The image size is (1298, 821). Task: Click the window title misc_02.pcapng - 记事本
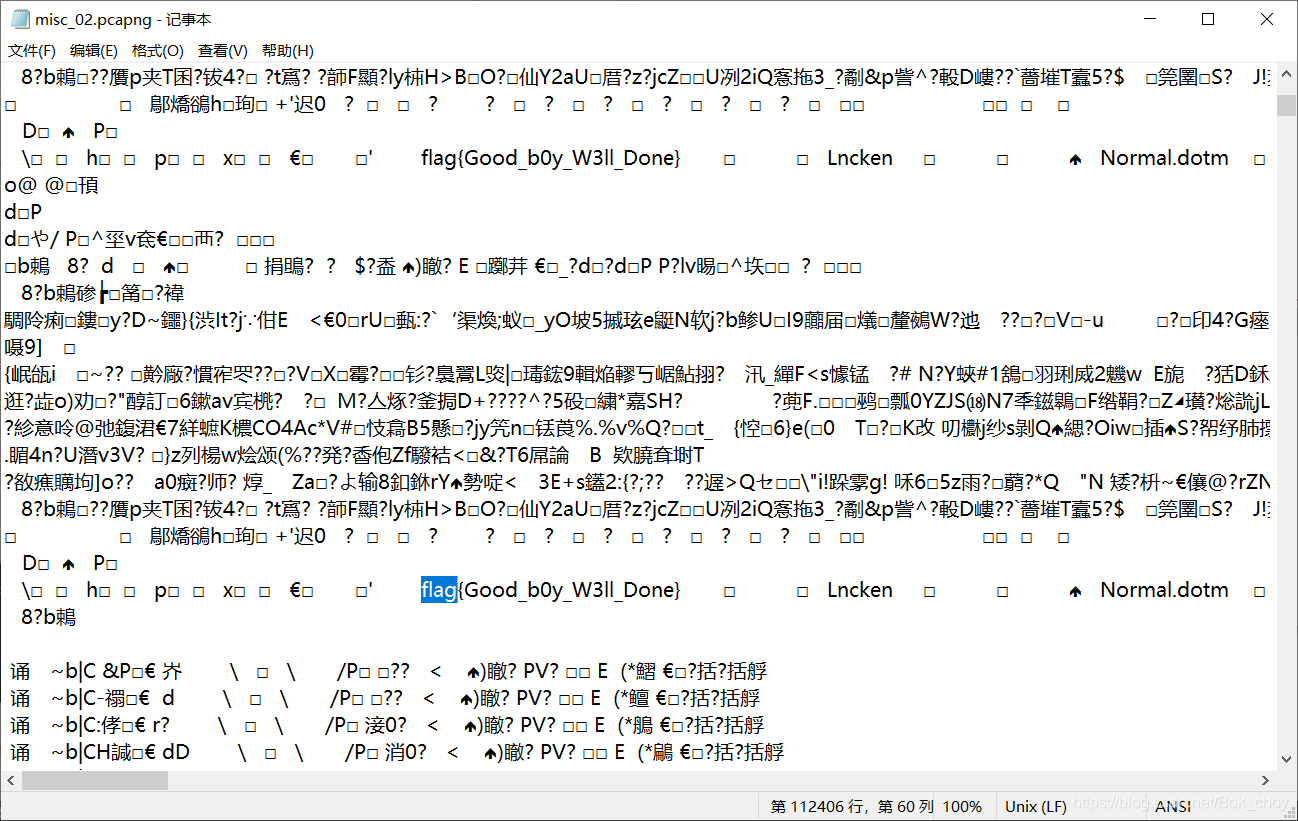[123, 19]
